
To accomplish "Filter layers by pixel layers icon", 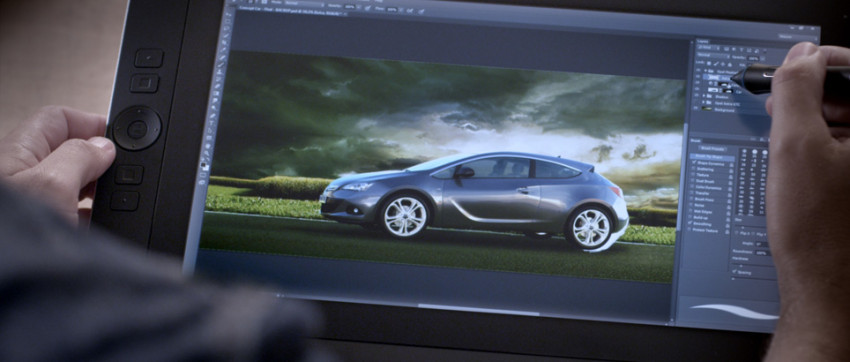I will point(726,49).
